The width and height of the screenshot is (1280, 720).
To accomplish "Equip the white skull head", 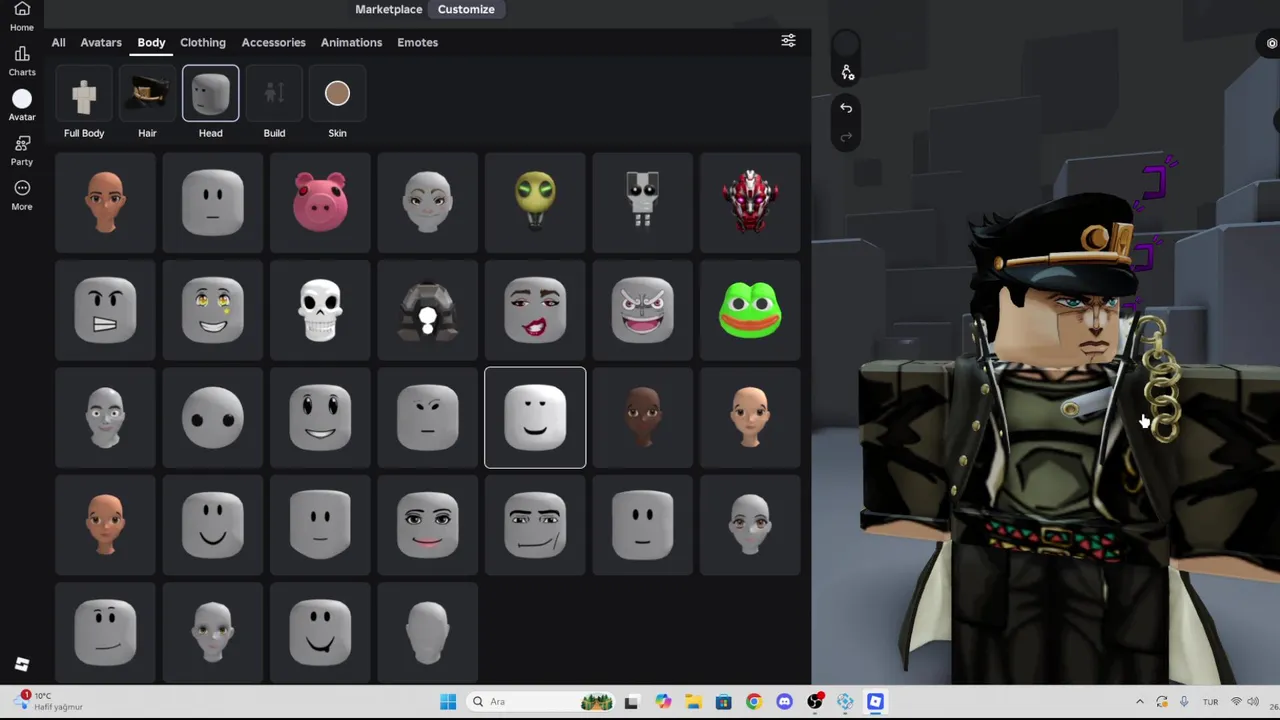I will coord(320,310).
